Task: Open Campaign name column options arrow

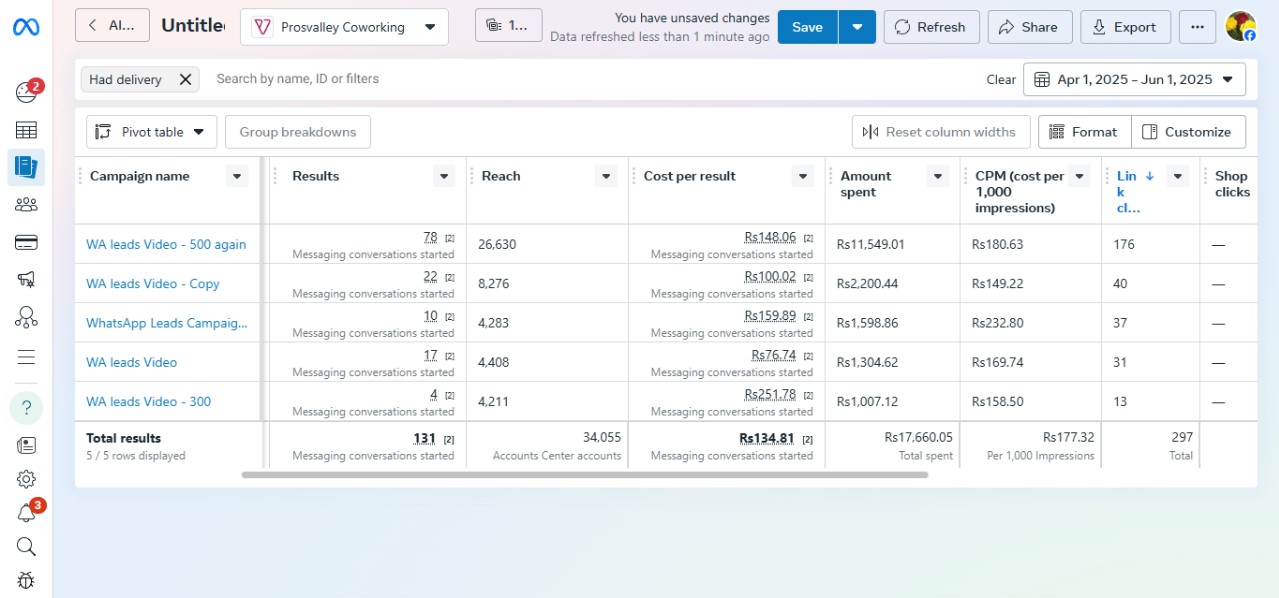Action: [237, 177]
